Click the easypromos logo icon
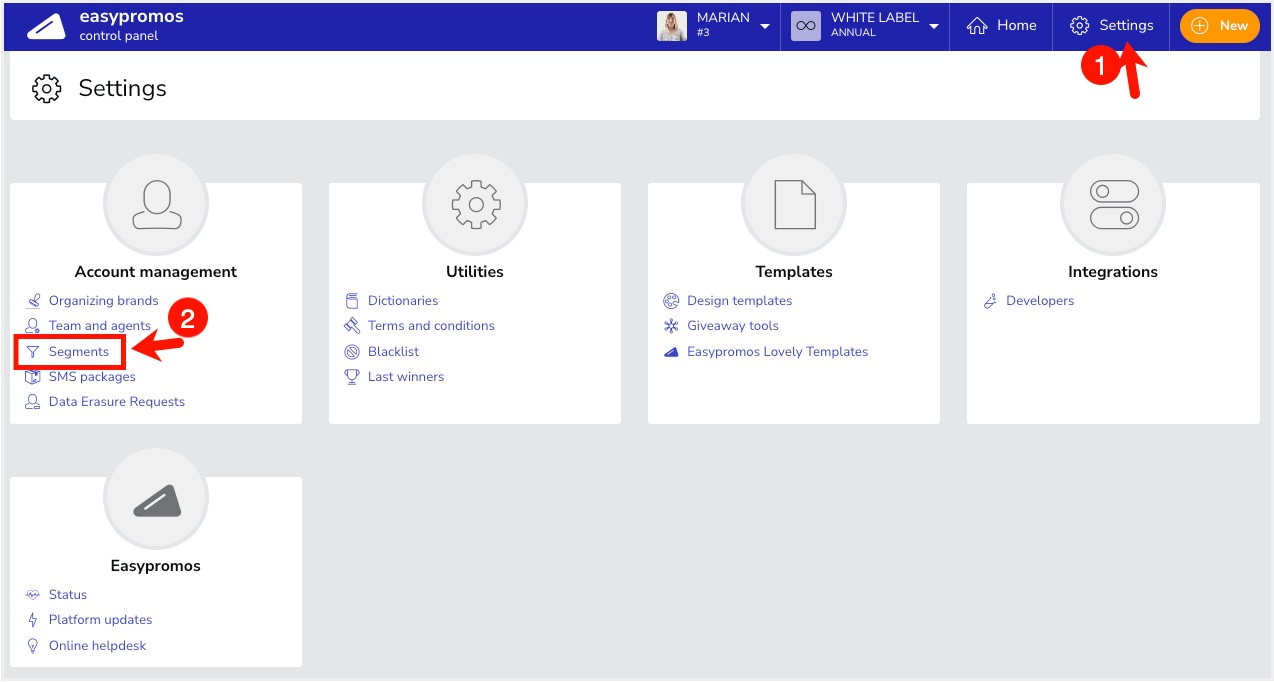 click(46, 27)
